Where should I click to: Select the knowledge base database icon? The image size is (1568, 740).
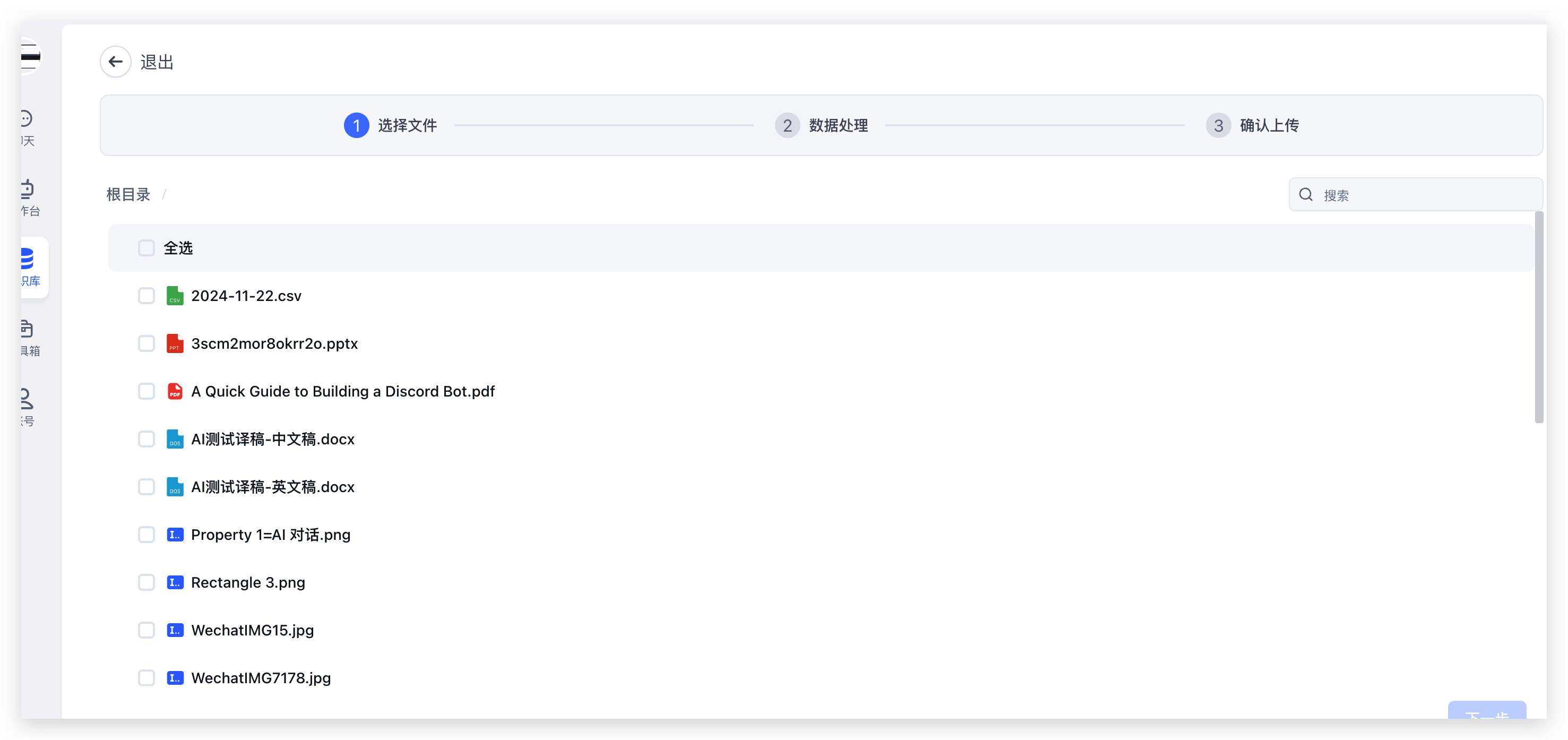click(27, 259)
